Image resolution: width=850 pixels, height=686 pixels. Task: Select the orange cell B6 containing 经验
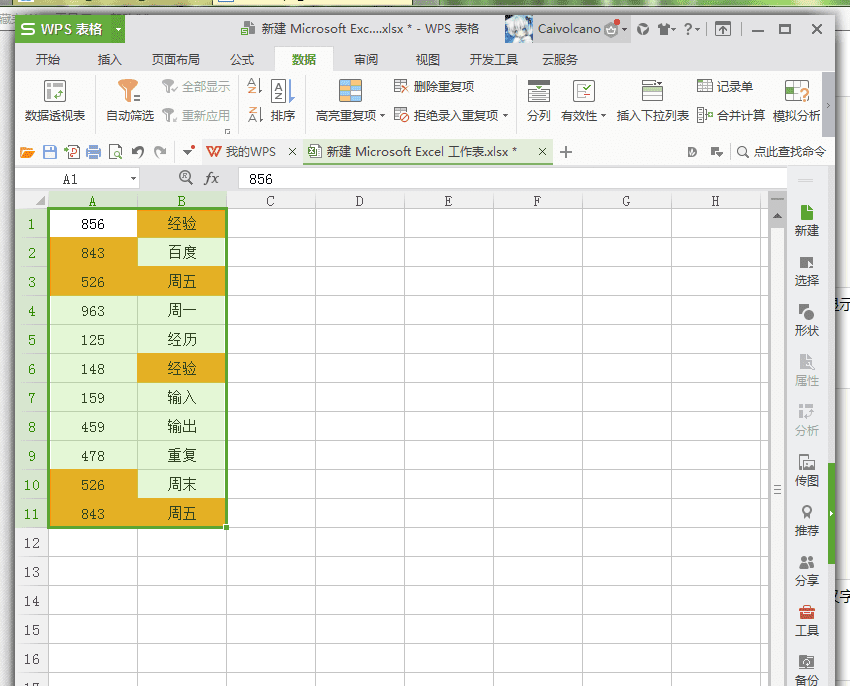(182, 369)
